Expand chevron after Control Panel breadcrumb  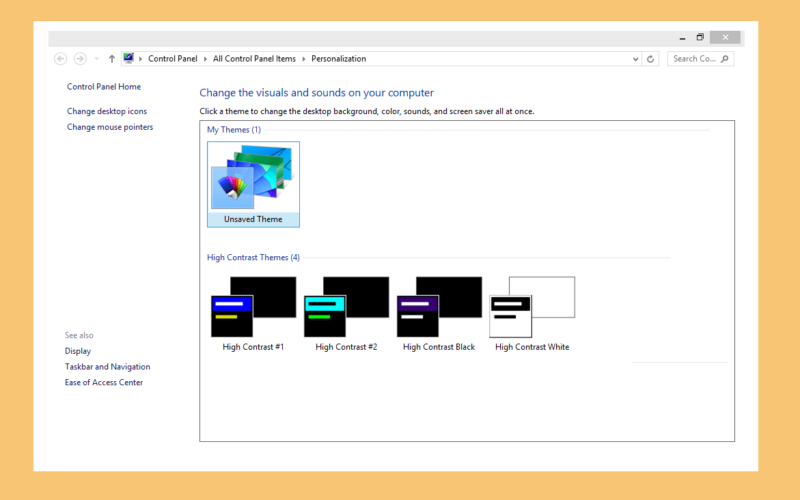pyautogui.click(x=205, y=59)
